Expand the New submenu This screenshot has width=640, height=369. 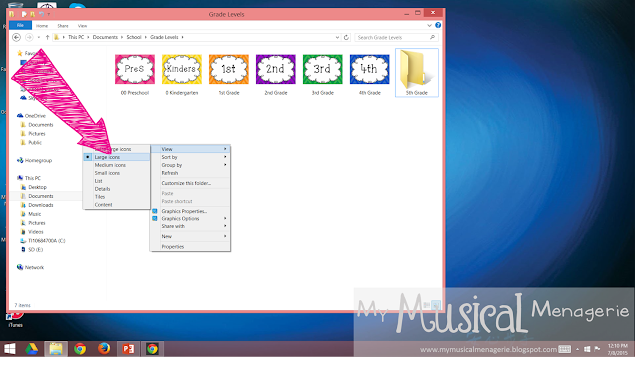click(x=190, y=236)
